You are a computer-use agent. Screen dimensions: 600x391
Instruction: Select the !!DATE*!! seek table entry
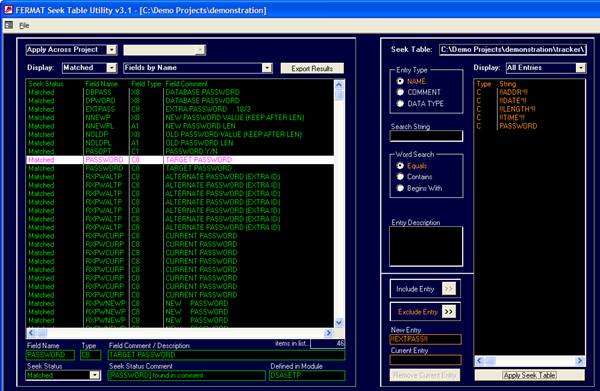(x=530, y=101)
